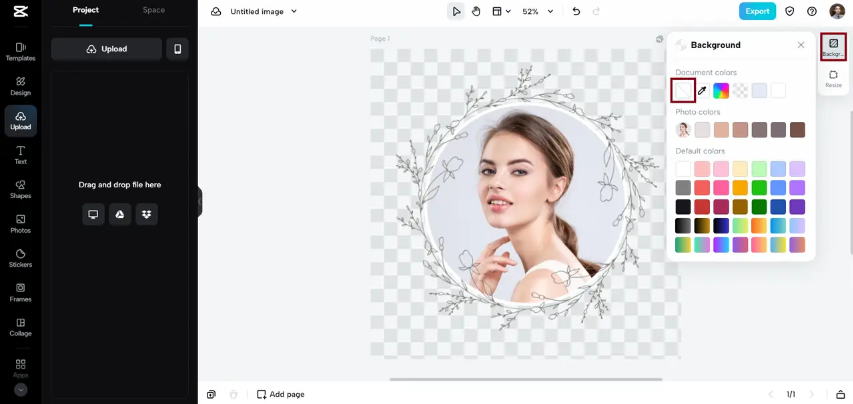Collapse the left panel handle
This screenshot has width=853, height=404.
(200, 202)
